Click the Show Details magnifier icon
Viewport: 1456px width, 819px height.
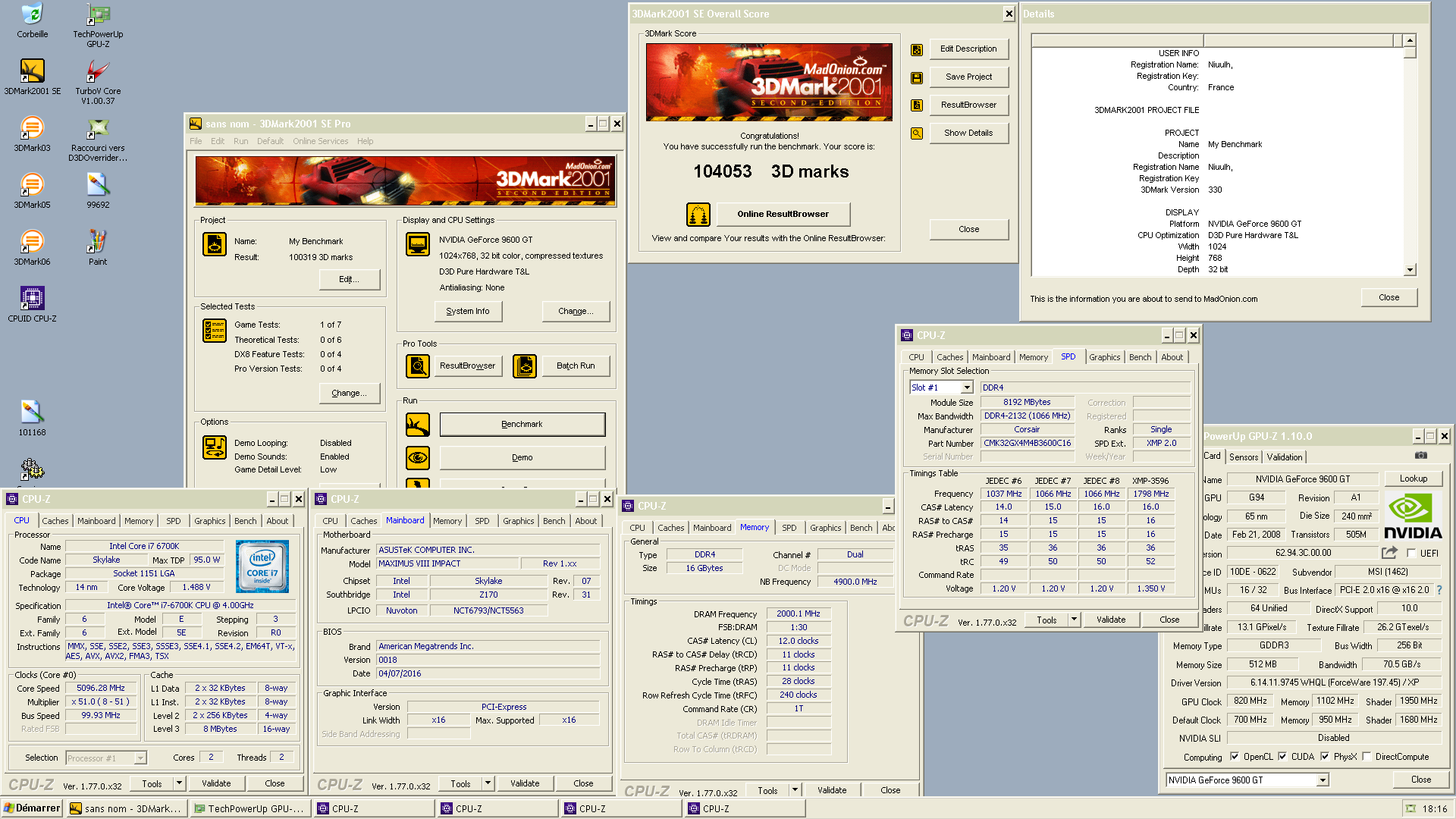[x=917, y=133]
